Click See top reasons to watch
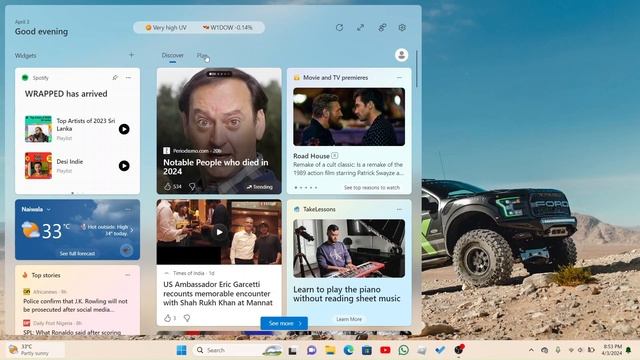The image size is (640, 360). point(372,188)
